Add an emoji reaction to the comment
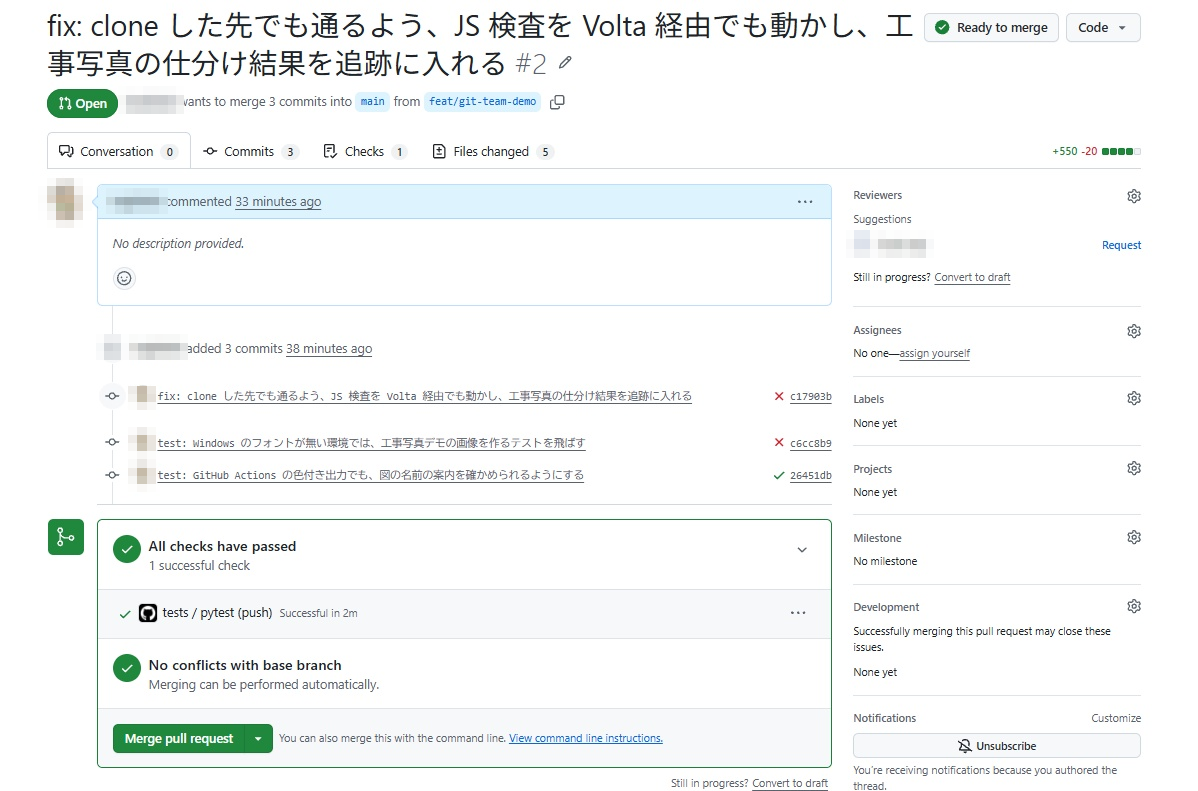 pos(125,278)
